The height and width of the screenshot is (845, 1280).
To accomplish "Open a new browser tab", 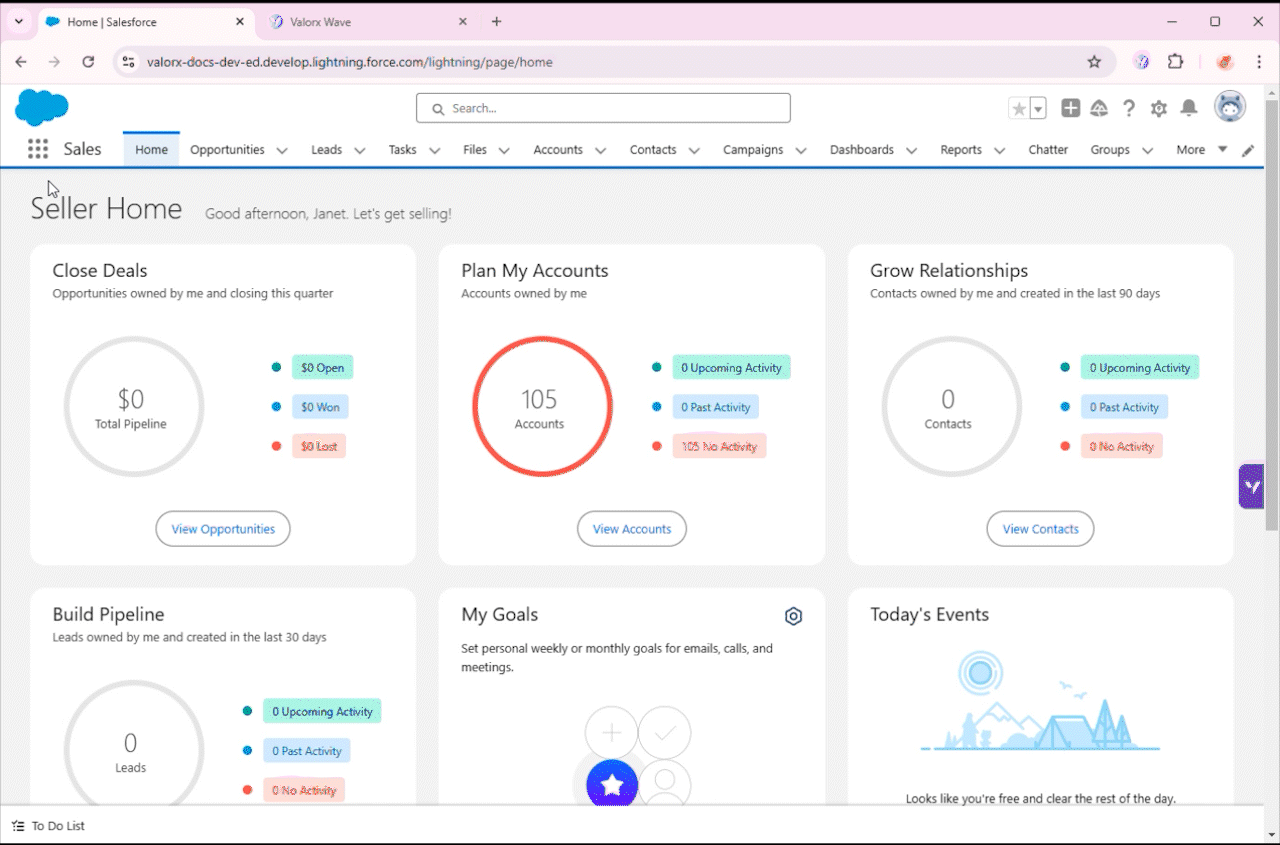I will click(x=497, y=21).
